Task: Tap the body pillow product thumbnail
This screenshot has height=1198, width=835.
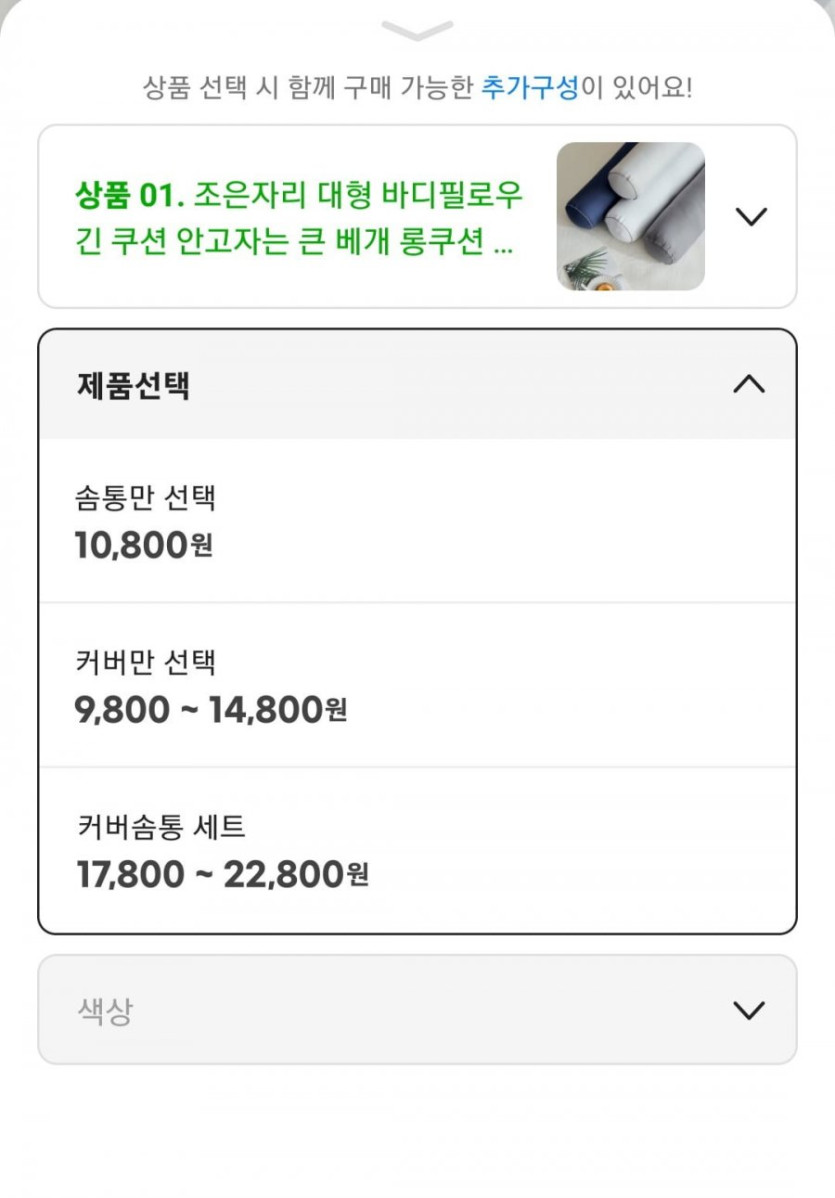Action: tap(630, 216)
